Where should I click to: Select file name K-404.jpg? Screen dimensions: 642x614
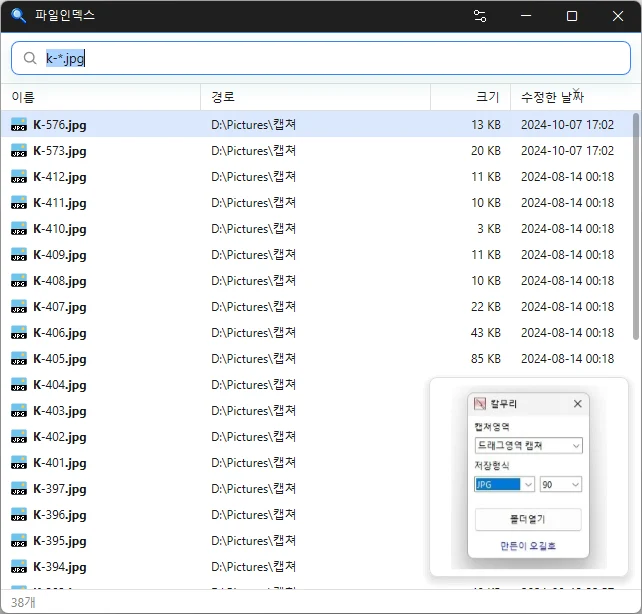(60, 385)
